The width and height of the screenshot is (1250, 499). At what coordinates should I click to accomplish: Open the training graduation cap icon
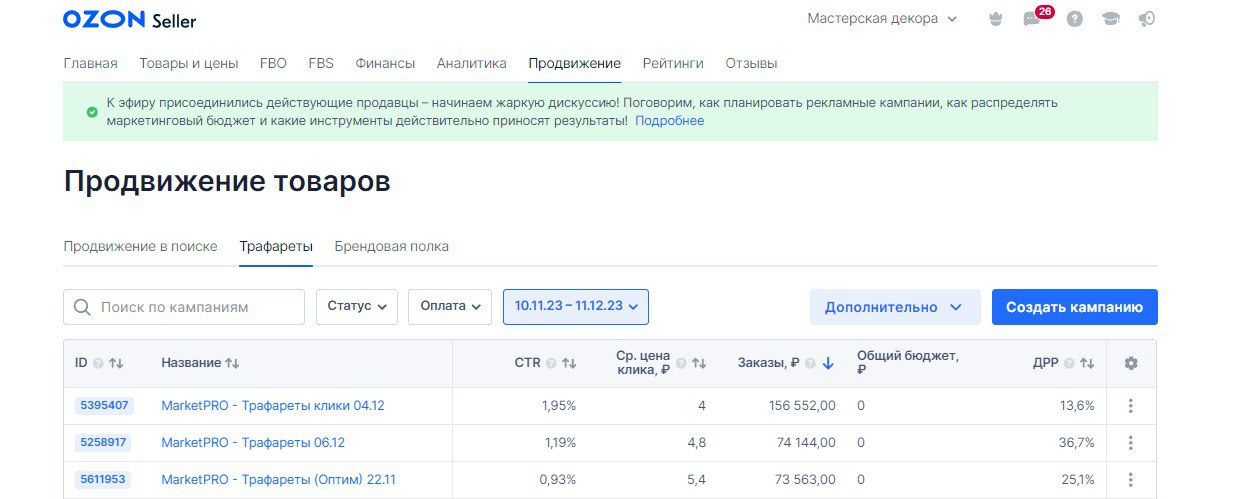pyautogui.click(x=1110, y=19)
